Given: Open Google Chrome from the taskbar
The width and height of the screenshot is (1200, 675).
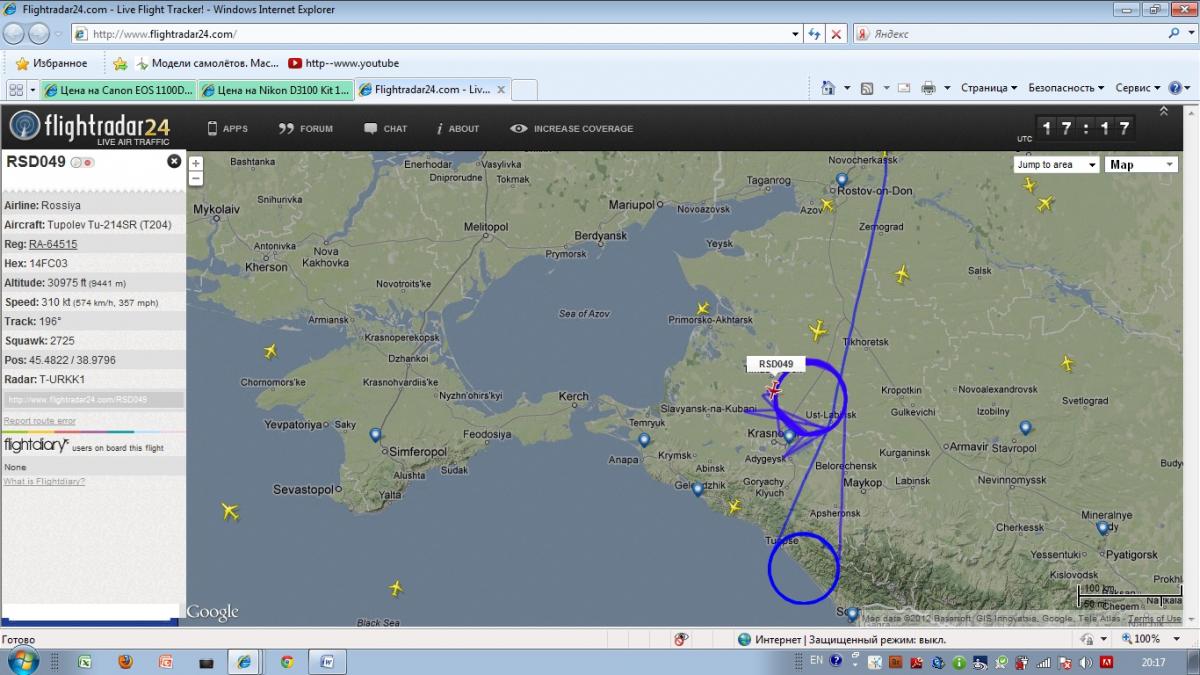Looking at the screenshot, I should pos(287,662).
